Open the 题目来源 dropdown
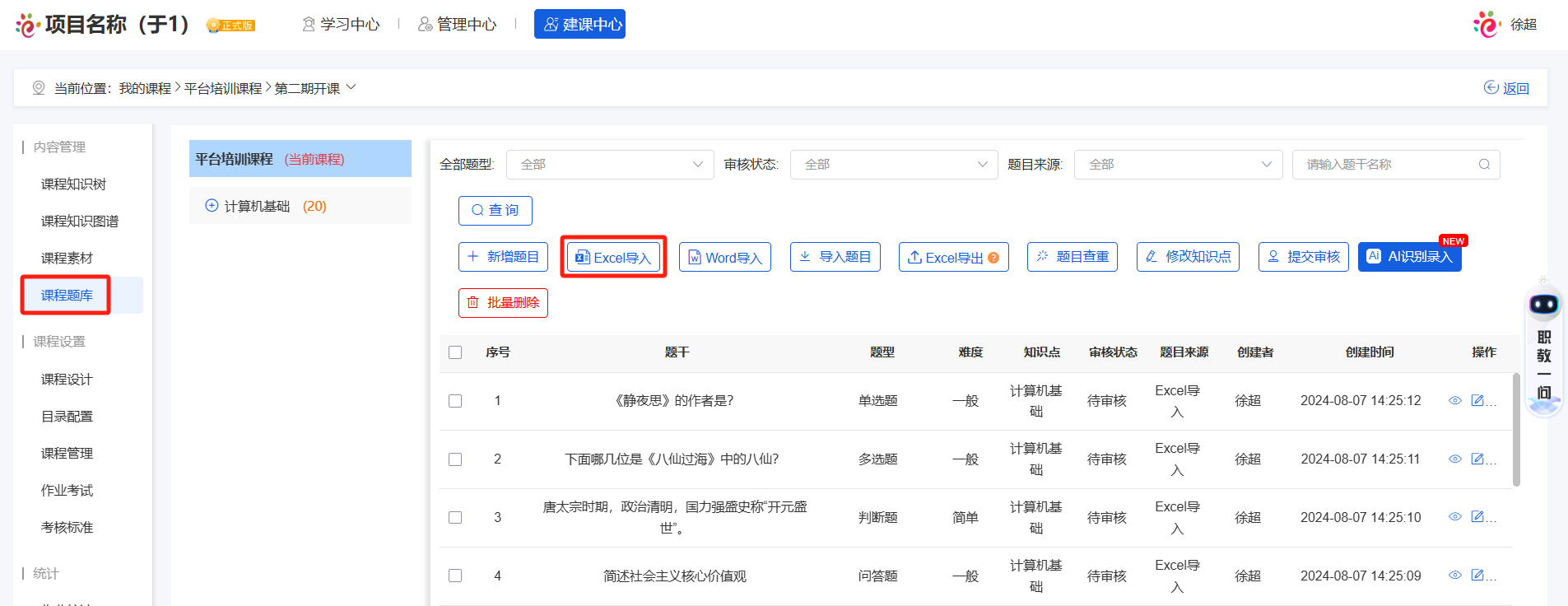Screen dimensions: 1568x606 1178,165
